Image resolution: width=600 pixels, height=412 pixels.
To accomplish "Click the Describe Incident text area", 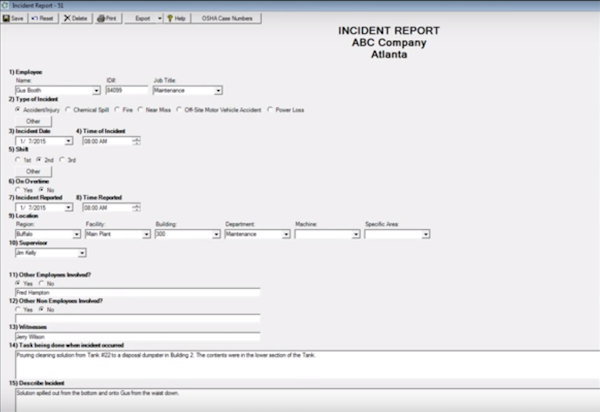I will (x=308, y=400).
